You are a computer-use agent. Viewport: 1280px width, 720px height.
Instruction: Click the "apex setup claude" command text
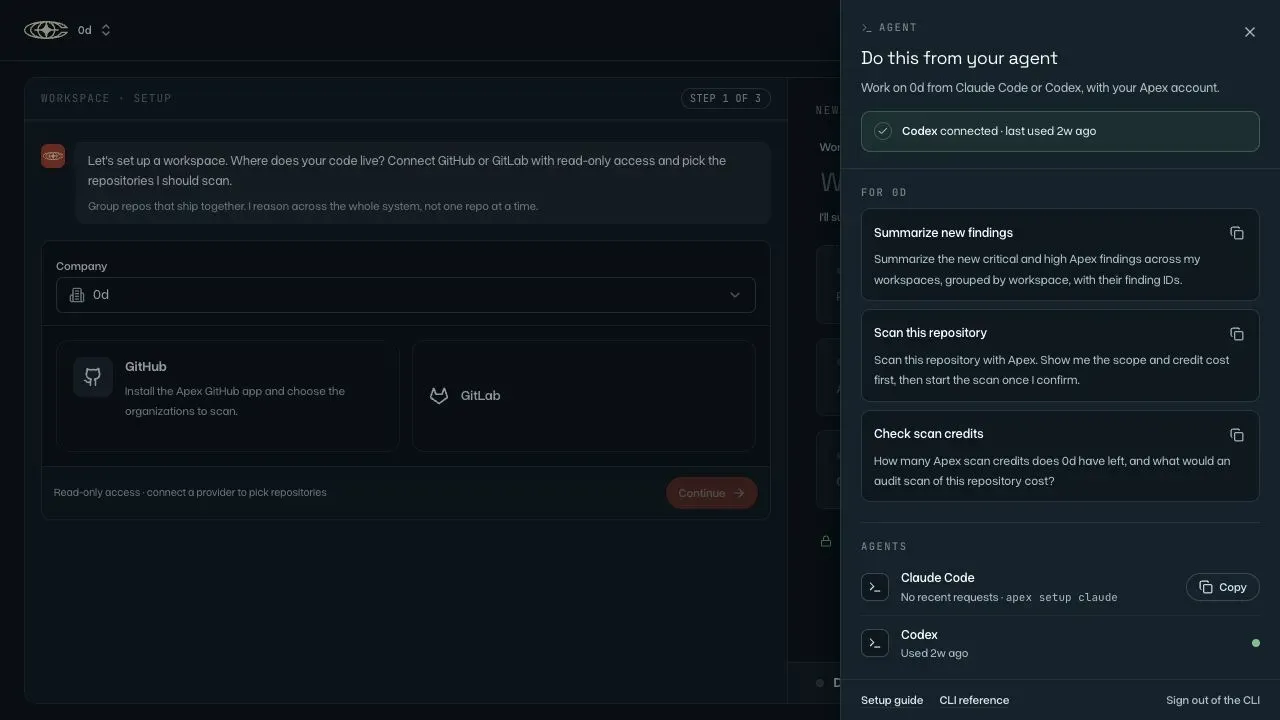pos(1062,597)
